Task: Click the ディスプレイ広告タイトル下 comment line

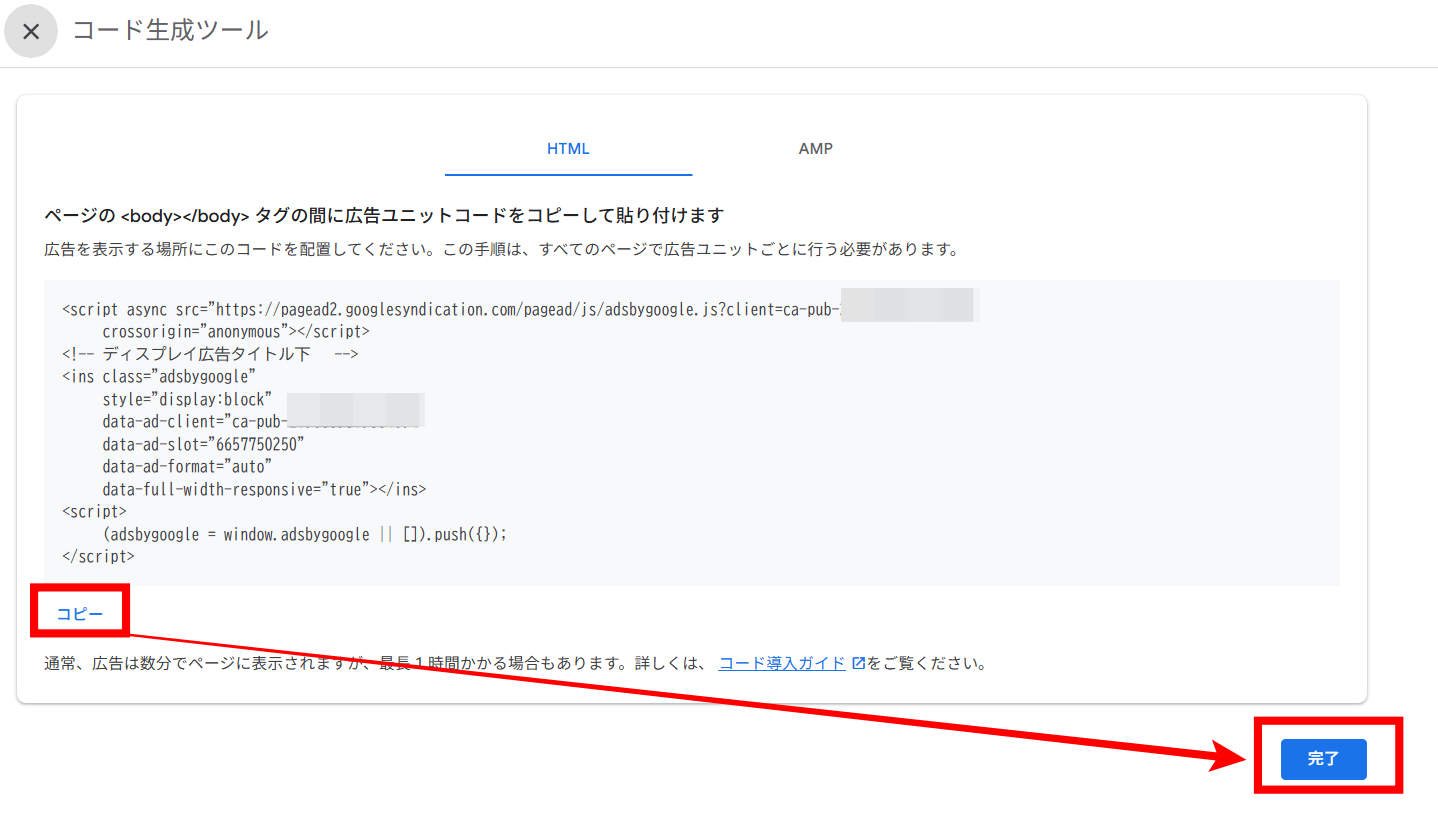Action: pos(210,354)
